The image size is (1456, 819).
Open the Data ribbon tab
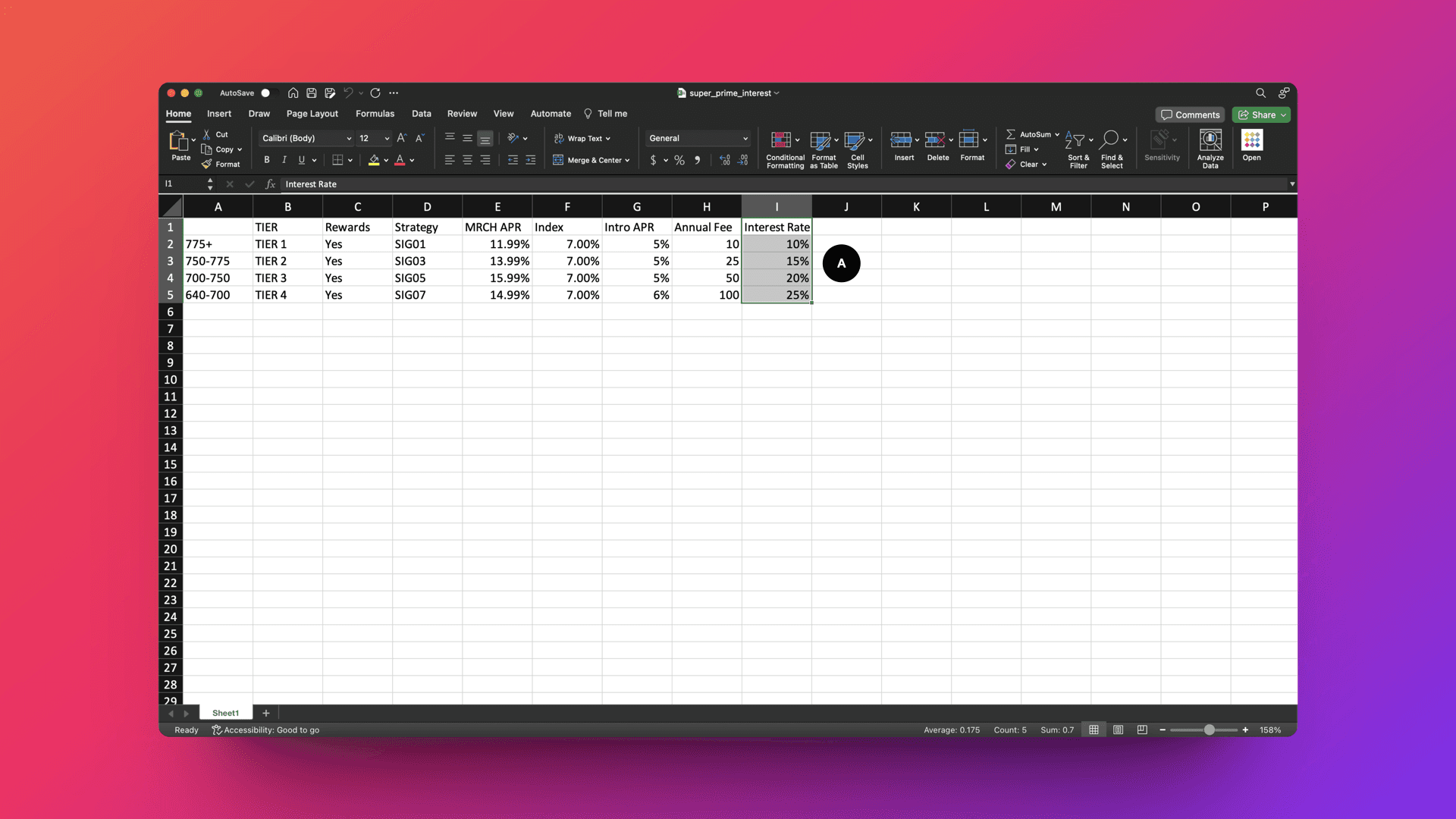[422, 114]
